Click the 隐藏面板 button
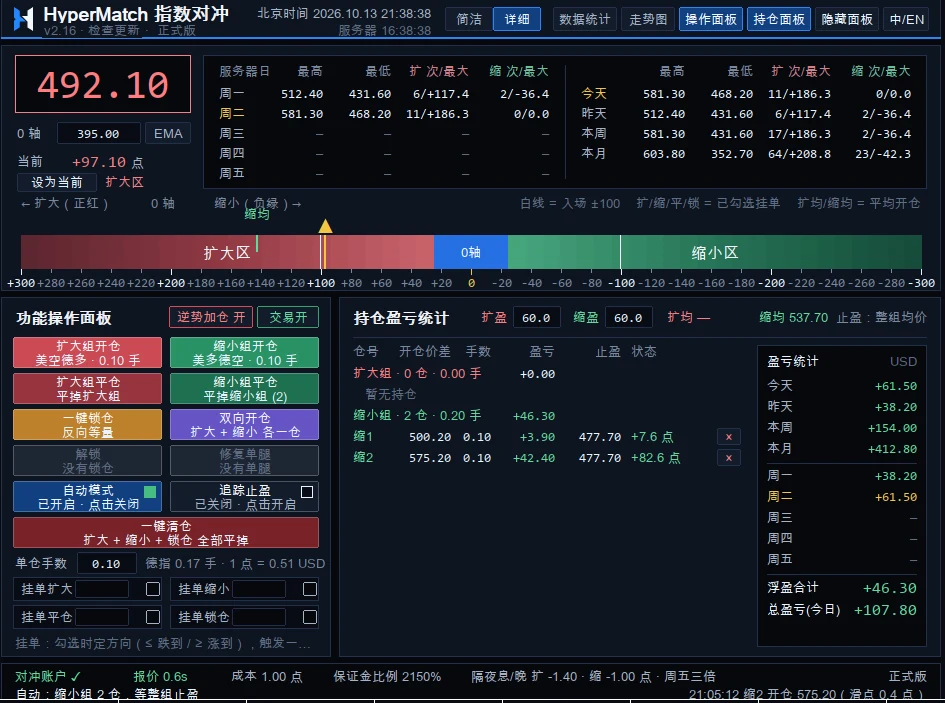945x703 pixels. [847, 19]
